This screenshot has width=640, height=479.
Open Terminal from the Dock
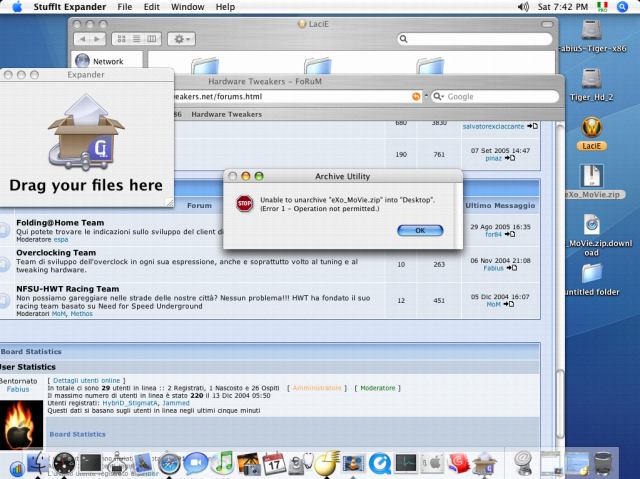click(90, 463)
